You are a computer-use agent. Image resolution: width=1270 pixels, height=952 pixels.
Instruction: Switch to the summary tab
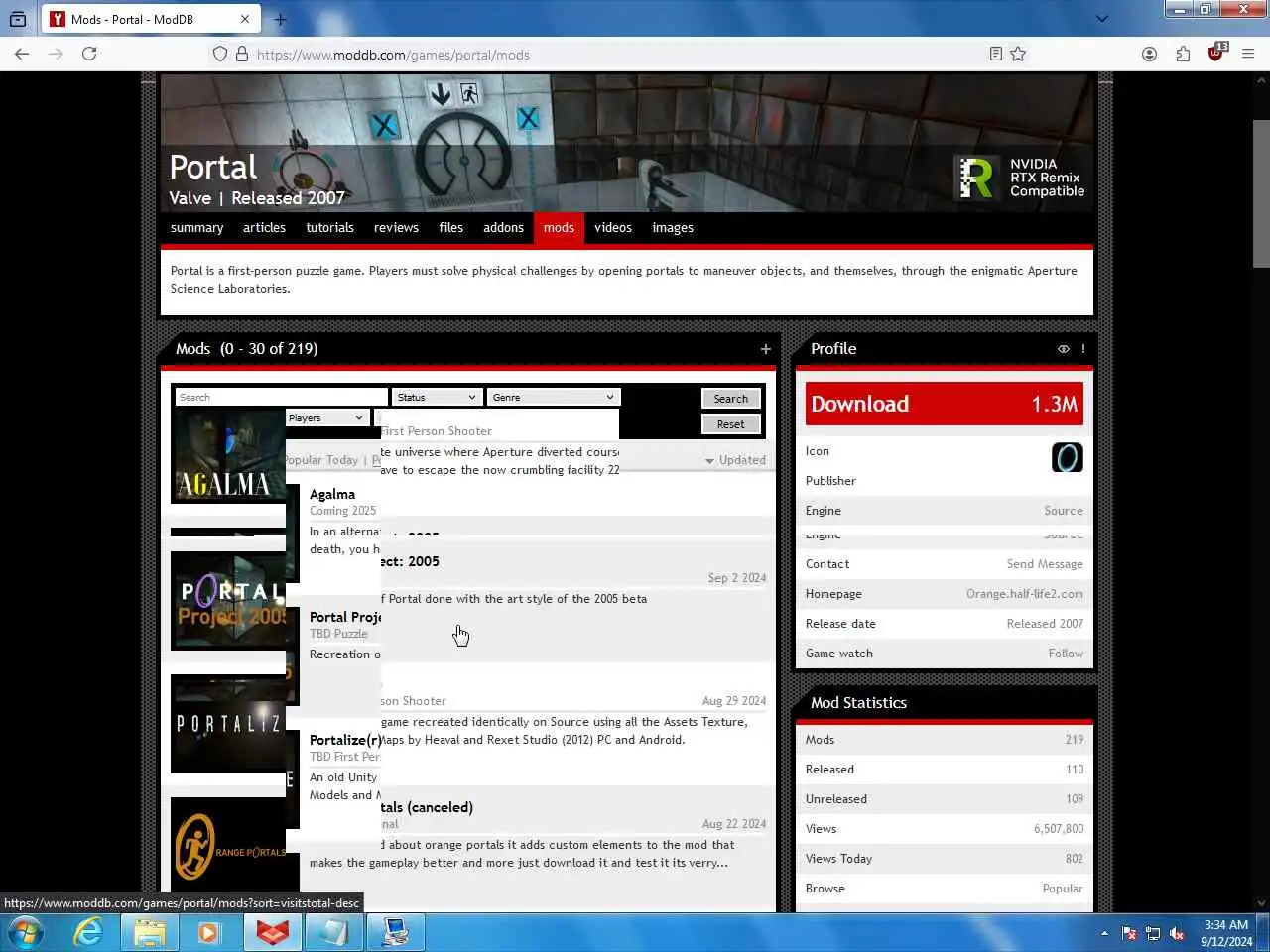pos(196,228)
